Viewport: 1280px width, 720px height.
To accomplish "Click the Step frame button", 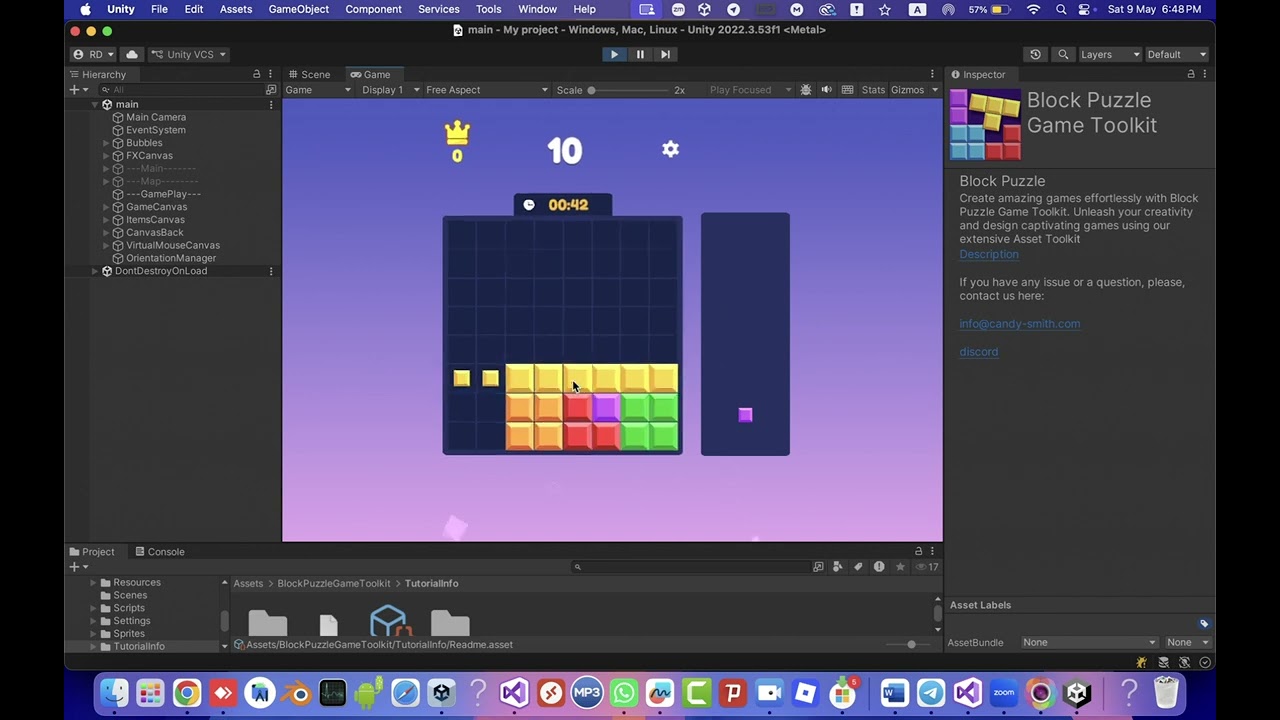I will pyautogui.click(x=665, y=54).
